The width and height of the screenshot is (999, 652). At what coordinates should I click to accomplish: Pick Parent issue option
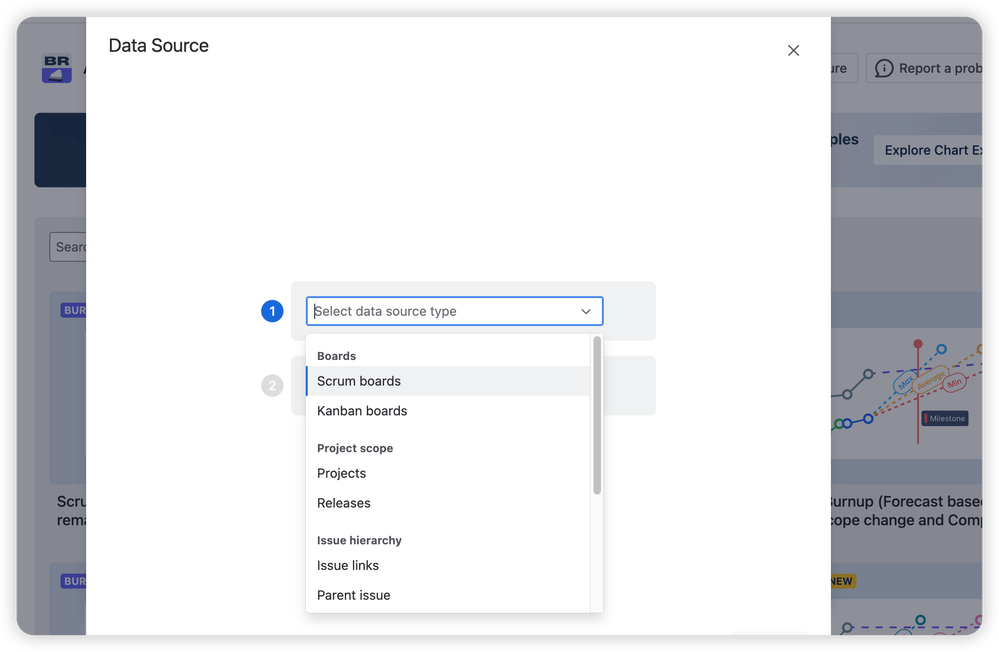click(448, 595)
